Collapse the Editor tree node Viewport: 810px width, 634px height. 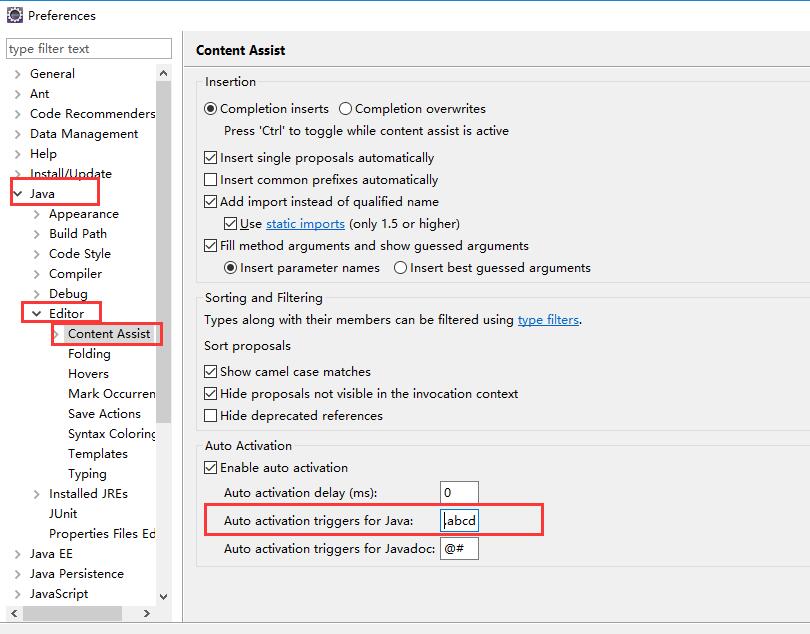[37, 314]
